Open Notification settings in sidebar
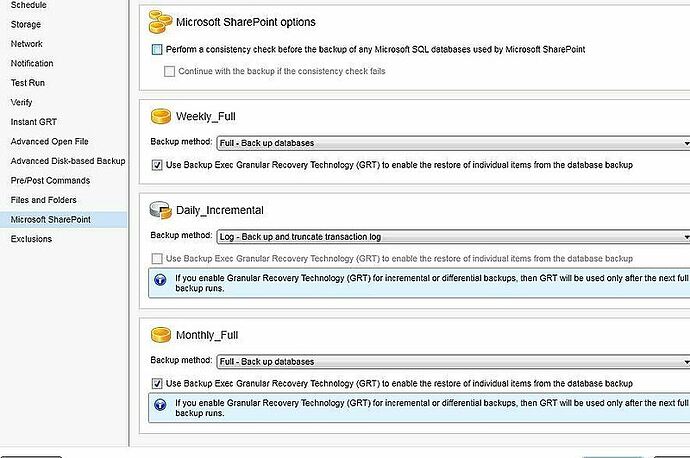This screenshot has height=458, width=690. (x=32, y=63)
